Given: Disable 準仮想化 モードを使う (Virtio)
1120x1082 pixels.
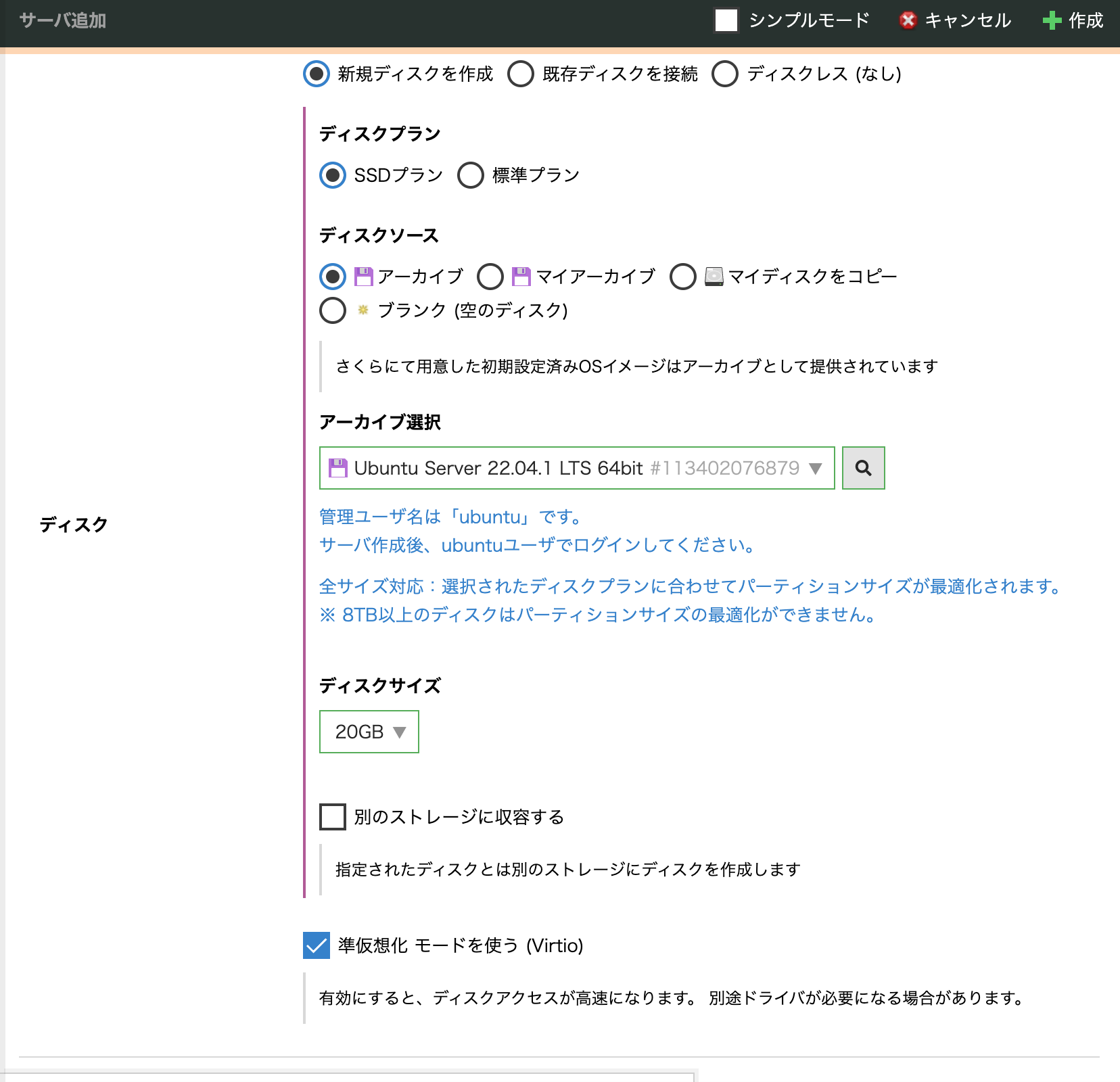Looking at the screenshot, I should [x=315, y=947].
